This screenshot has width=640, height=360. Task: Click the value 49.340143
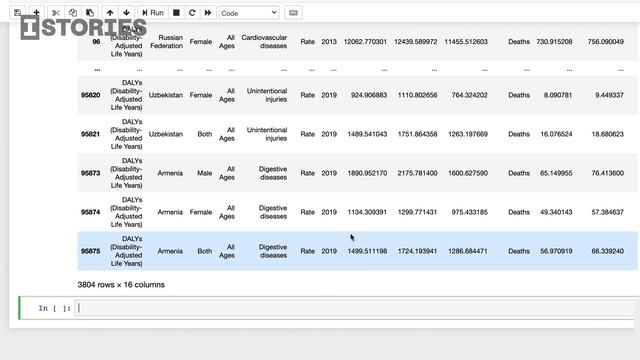pos(556,212)
